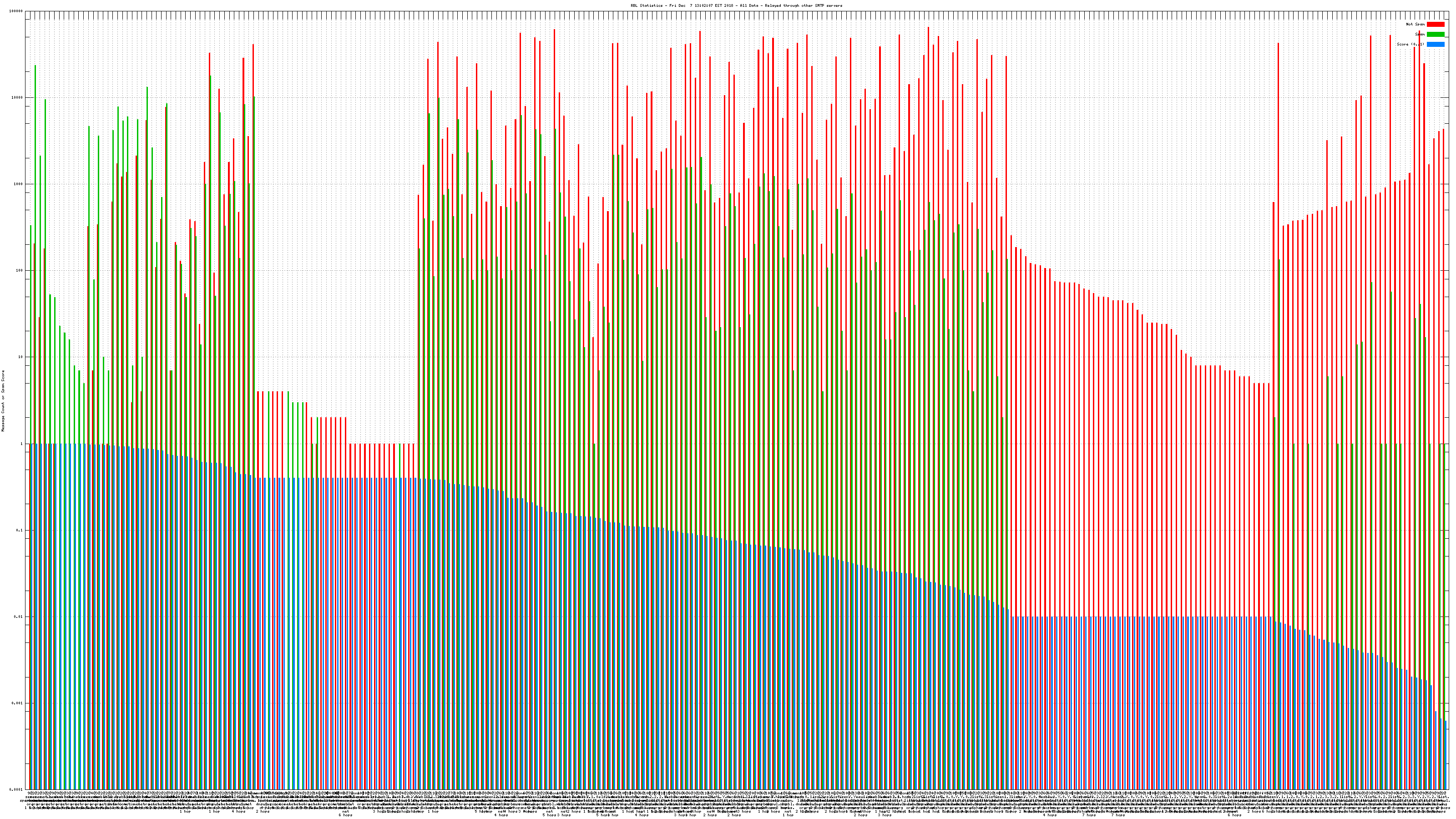Click the leftmost '4 hops' x-axis label
Viewport: 1456px width, 819px height.
[238, 812]
